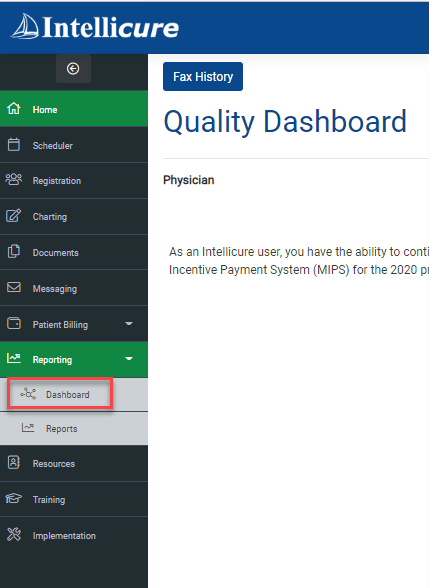Click the Reporting chart icon

14,358
